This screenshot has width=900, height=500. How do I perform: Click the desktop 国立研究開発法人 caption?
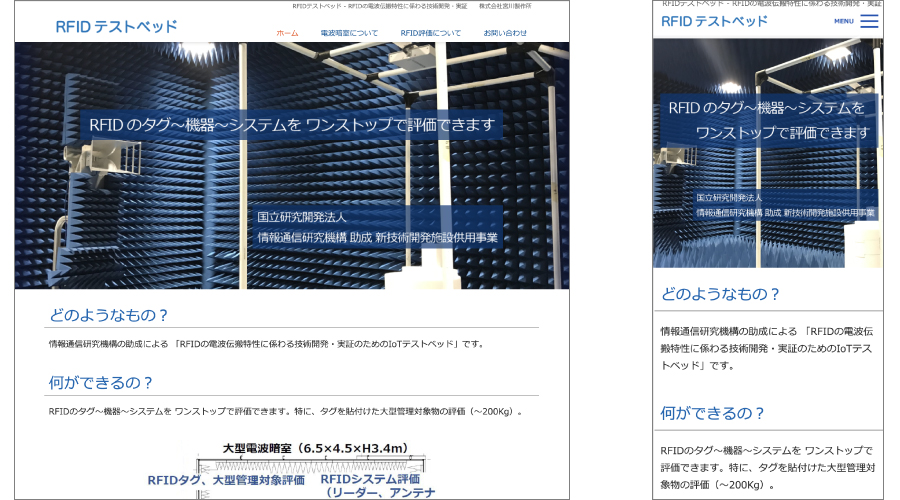pyautogui.click(x=302, y=217)
